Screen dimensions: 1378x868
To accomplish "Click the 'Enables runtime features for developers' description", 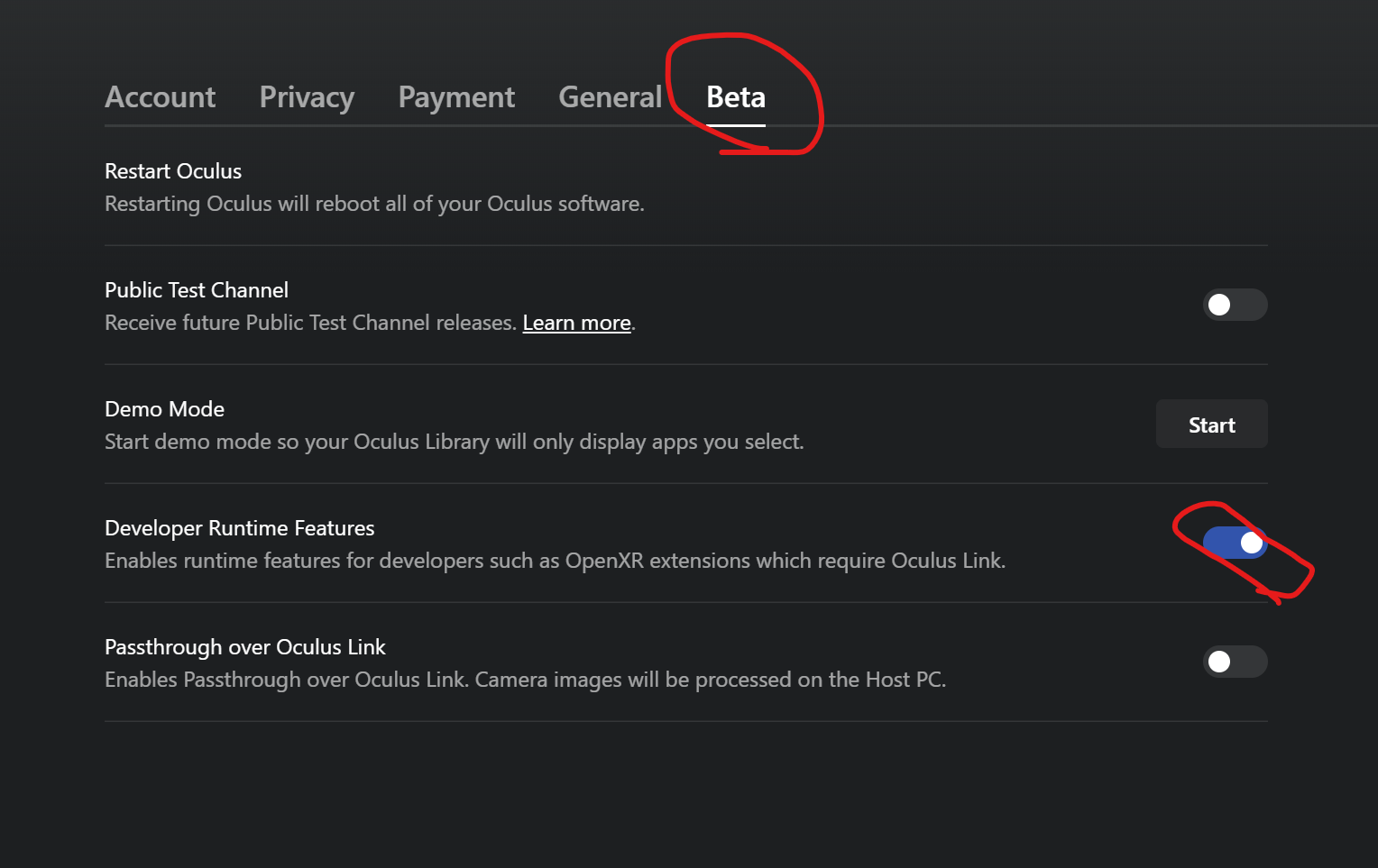I will pyautogui.click(x=555, y=561).
